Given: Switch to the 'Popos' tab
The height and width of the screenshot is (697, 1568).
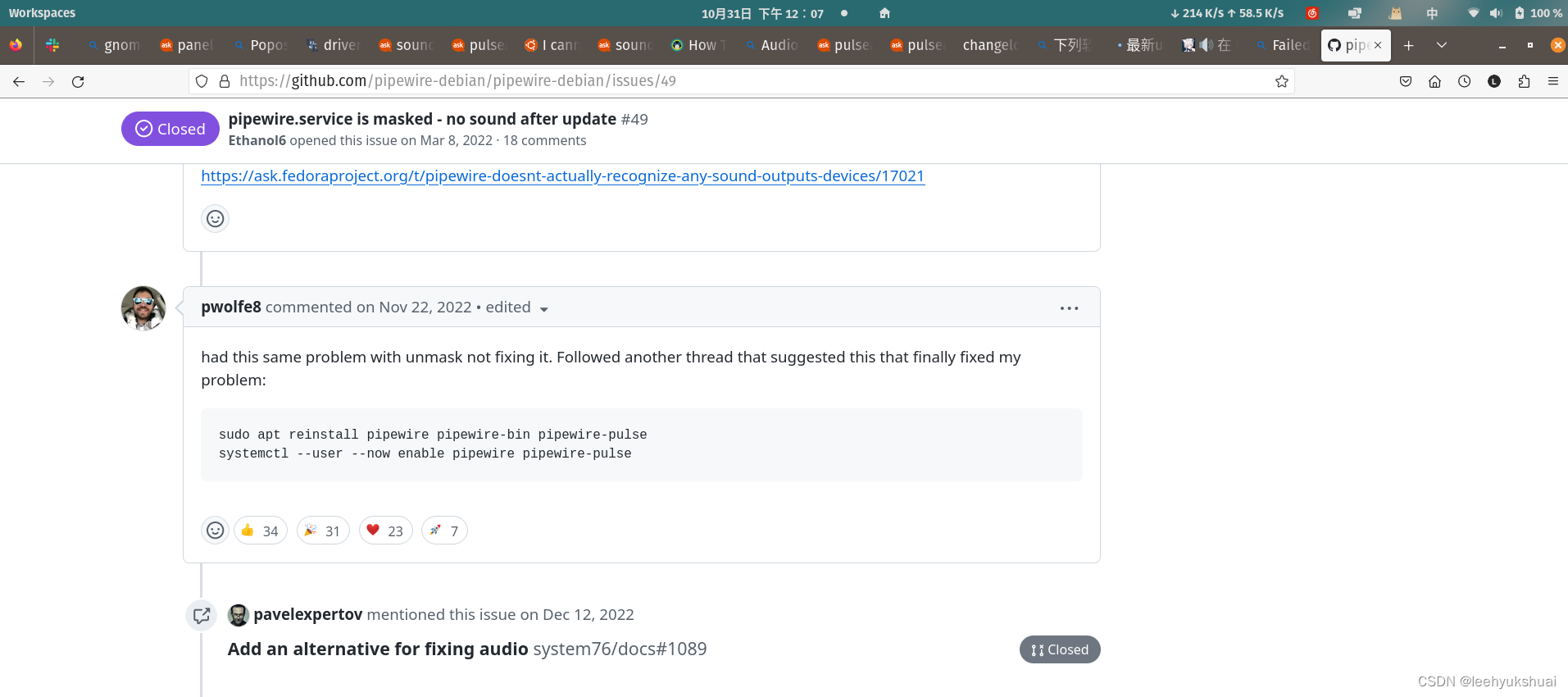Looking at the screenshot, I should 260,45.
